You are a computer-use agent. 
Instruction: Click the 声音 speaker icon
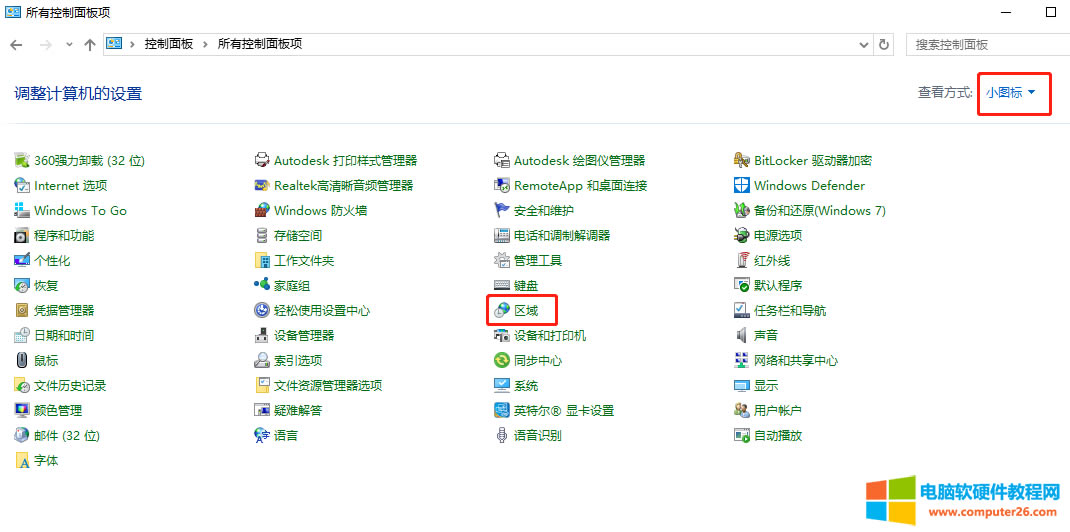(742, 336)
